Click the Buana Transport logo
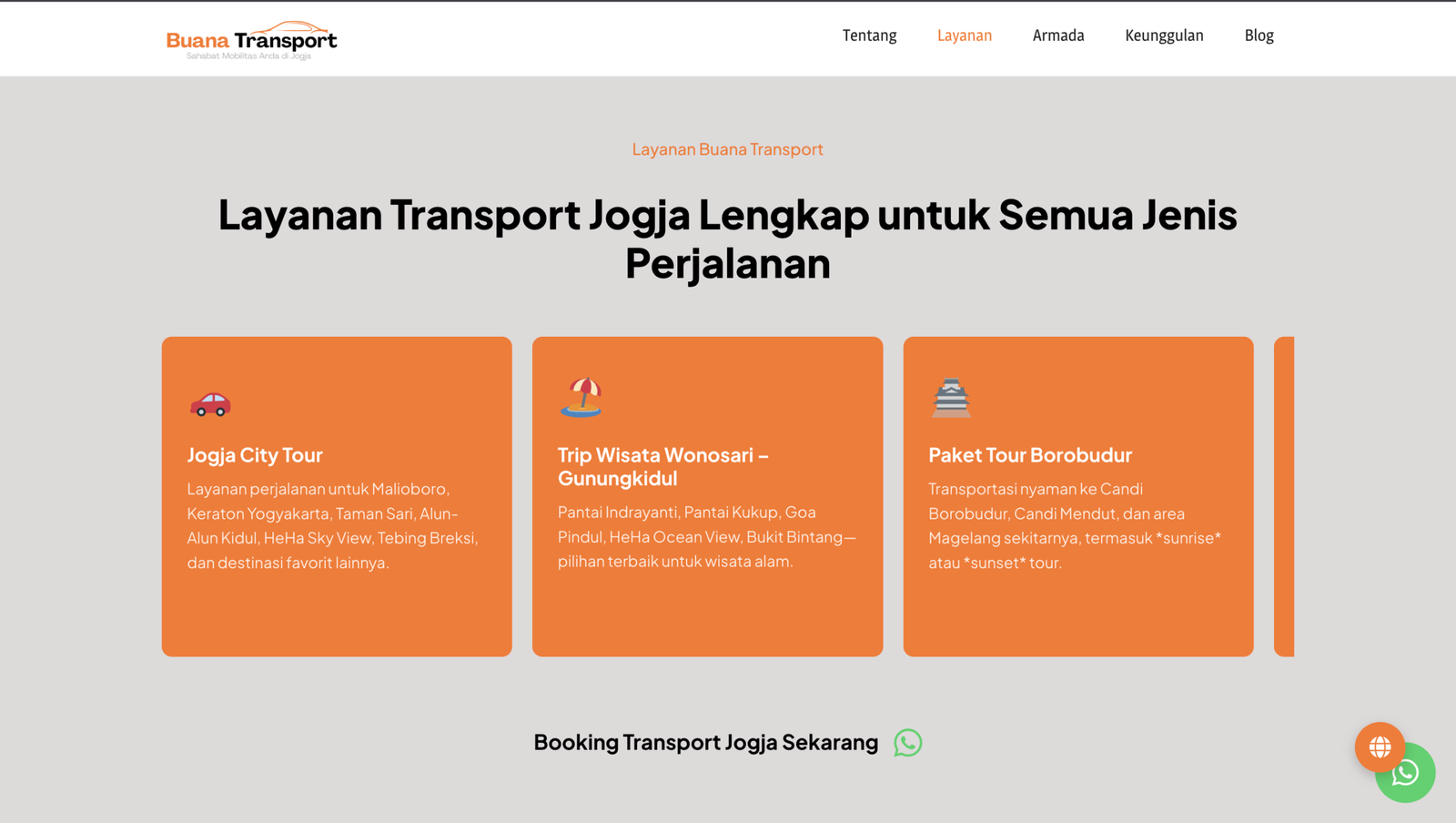 pyautogui.click(x=251, y=40)
